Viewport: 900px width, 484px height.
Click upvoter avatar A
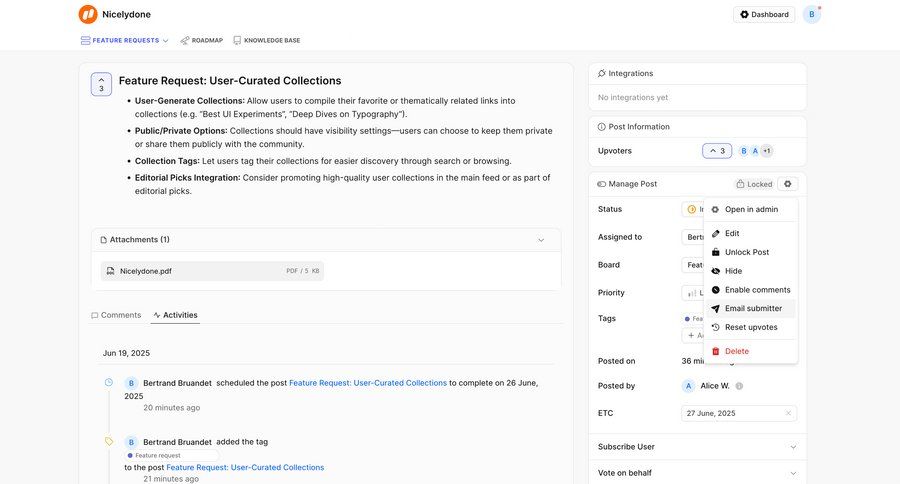pos(755,151)
